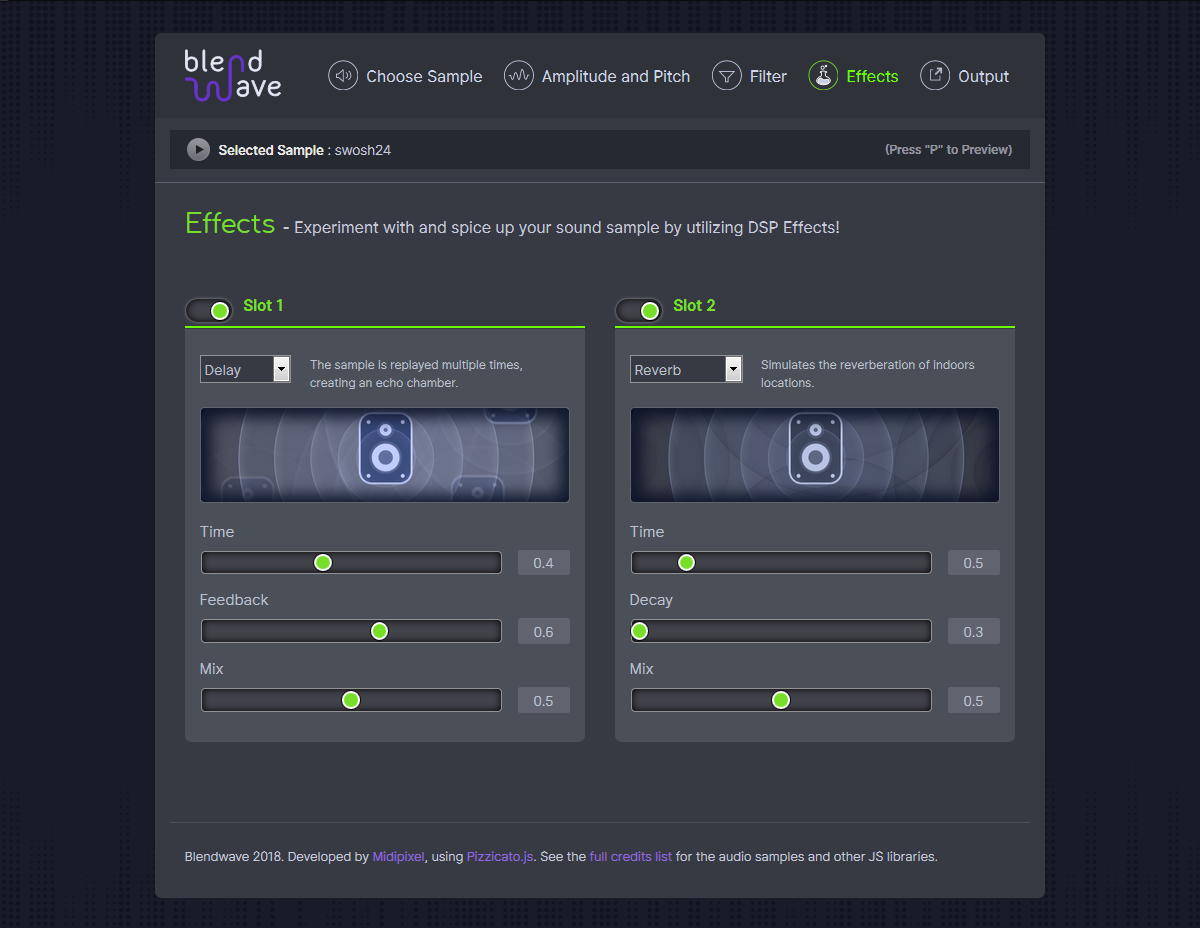Click the speaker icon for Choose Sample
1200x928 pixels.
click(x=343, y=76)
